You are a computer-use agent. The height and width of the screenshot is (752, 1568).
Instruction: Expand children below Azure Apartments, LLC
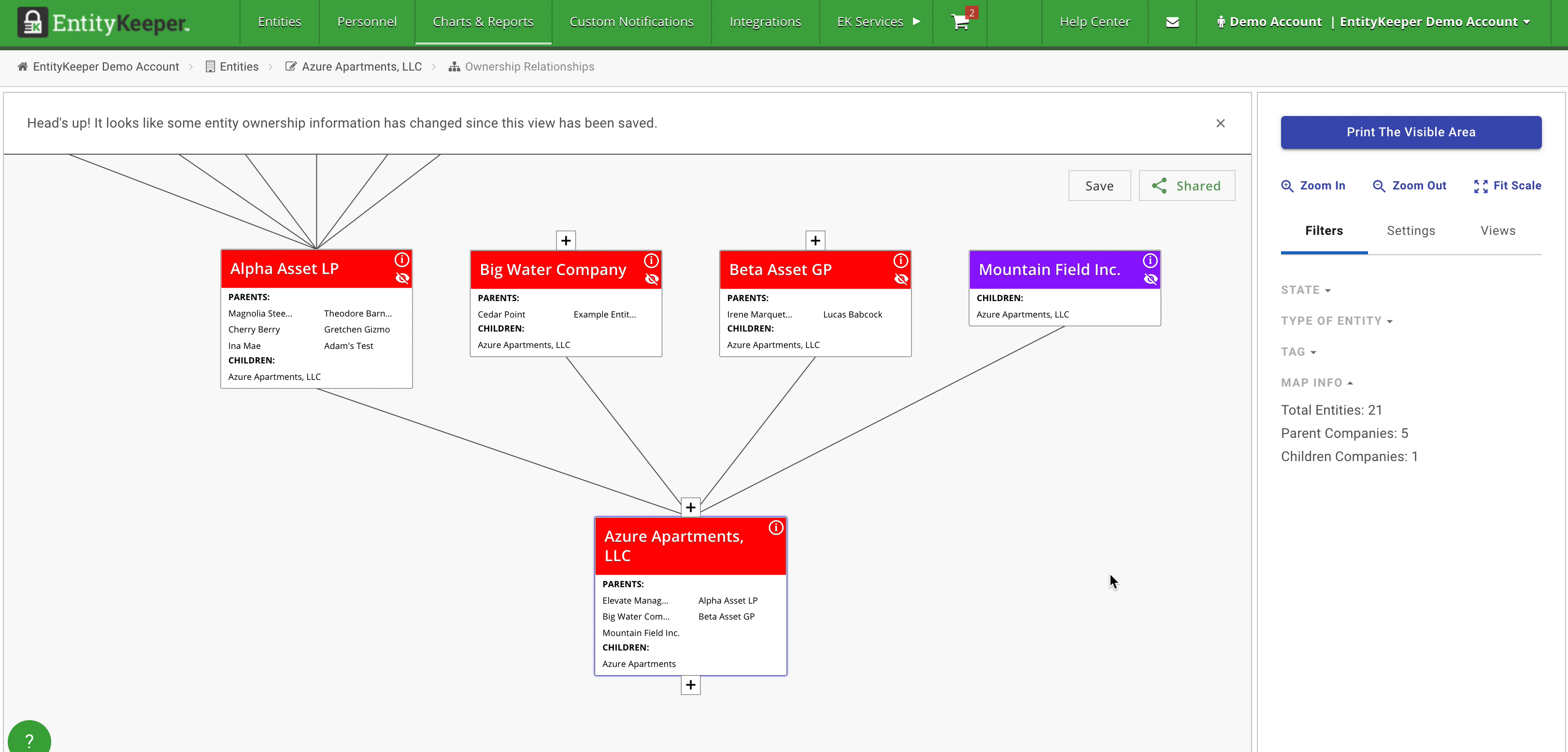[691, 685]
